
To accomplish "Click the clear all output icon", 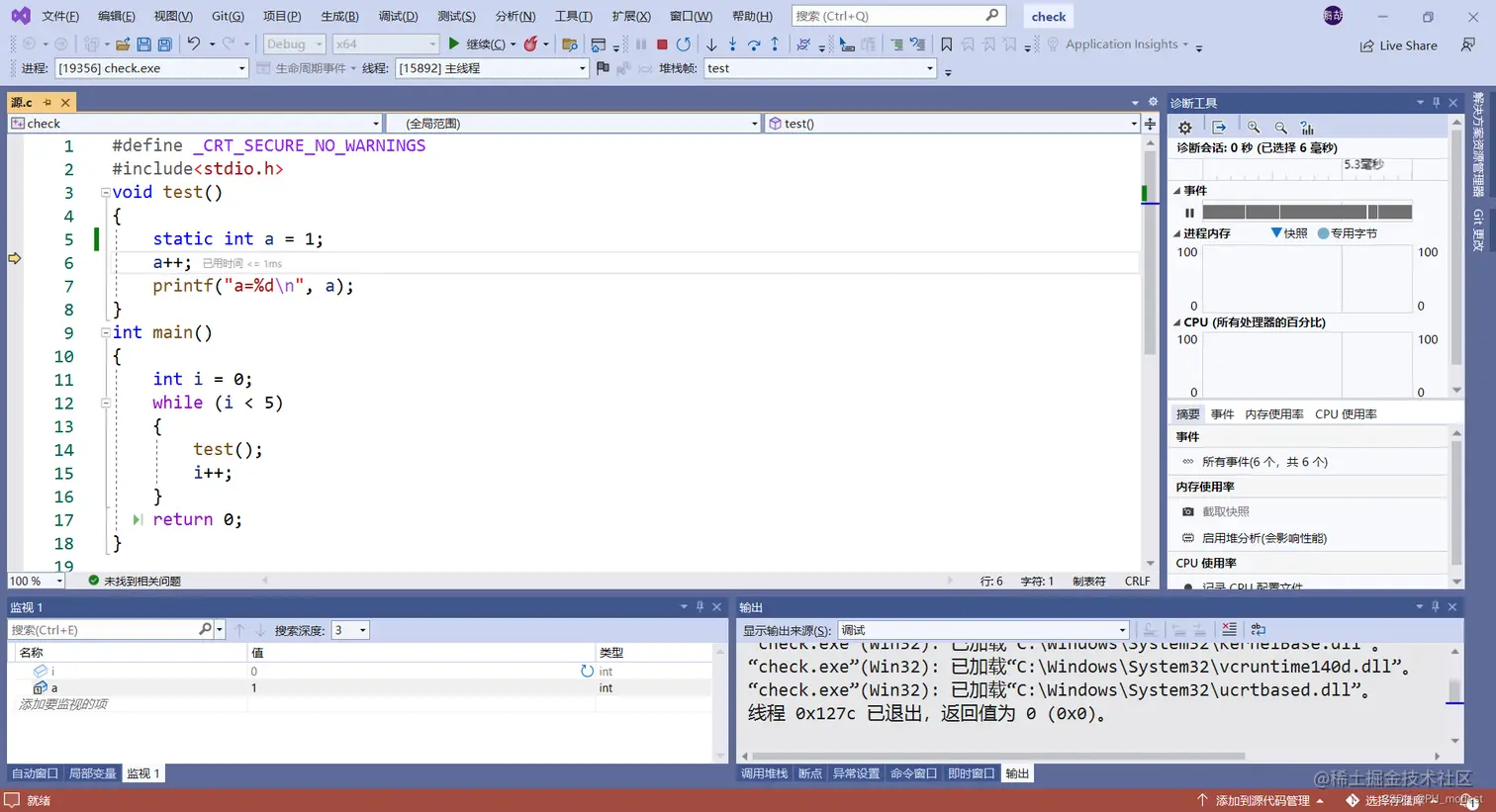I will point(1229,630).
